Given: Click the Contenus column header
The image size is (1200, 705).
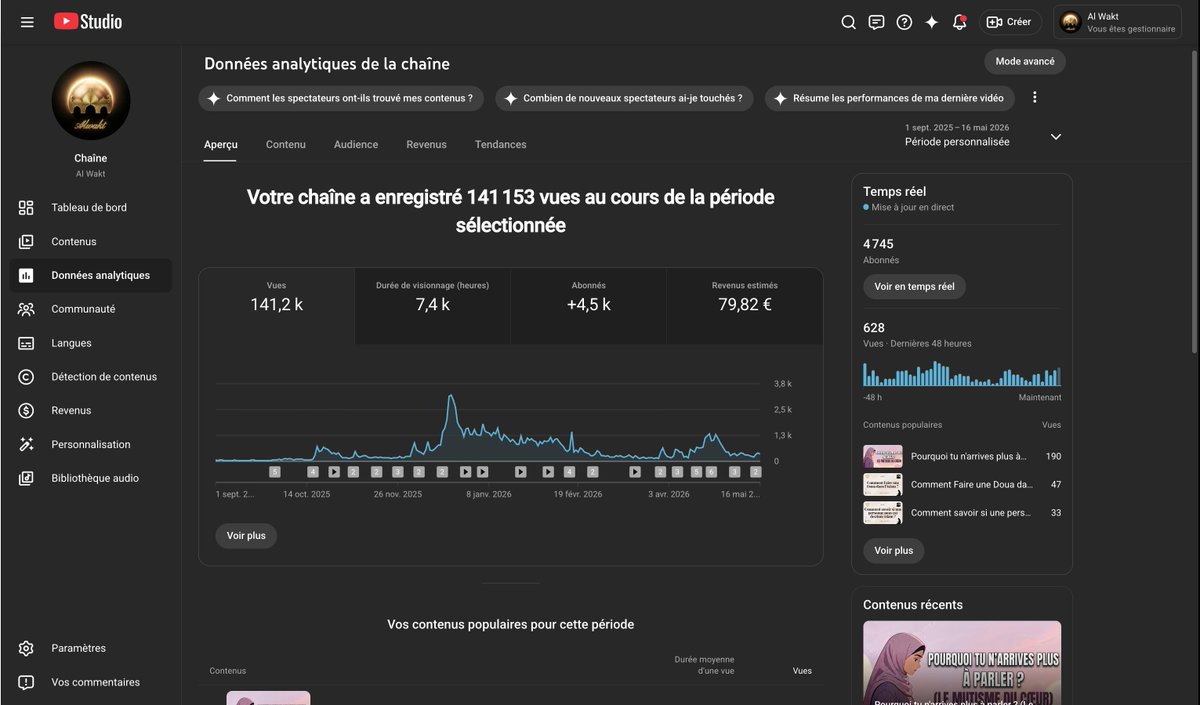Looking at the screenshot, I should coord(228,671).
